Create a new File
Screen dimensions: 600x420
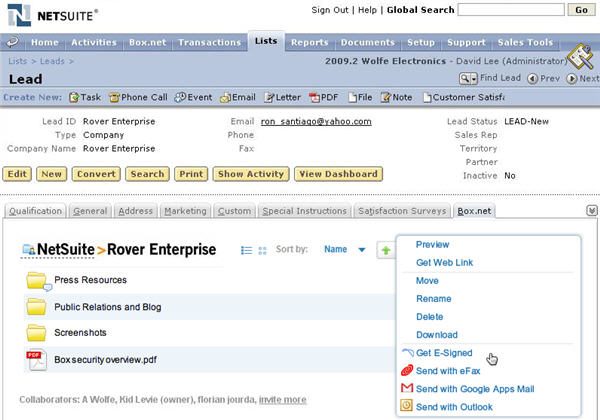tap(360, 98)
